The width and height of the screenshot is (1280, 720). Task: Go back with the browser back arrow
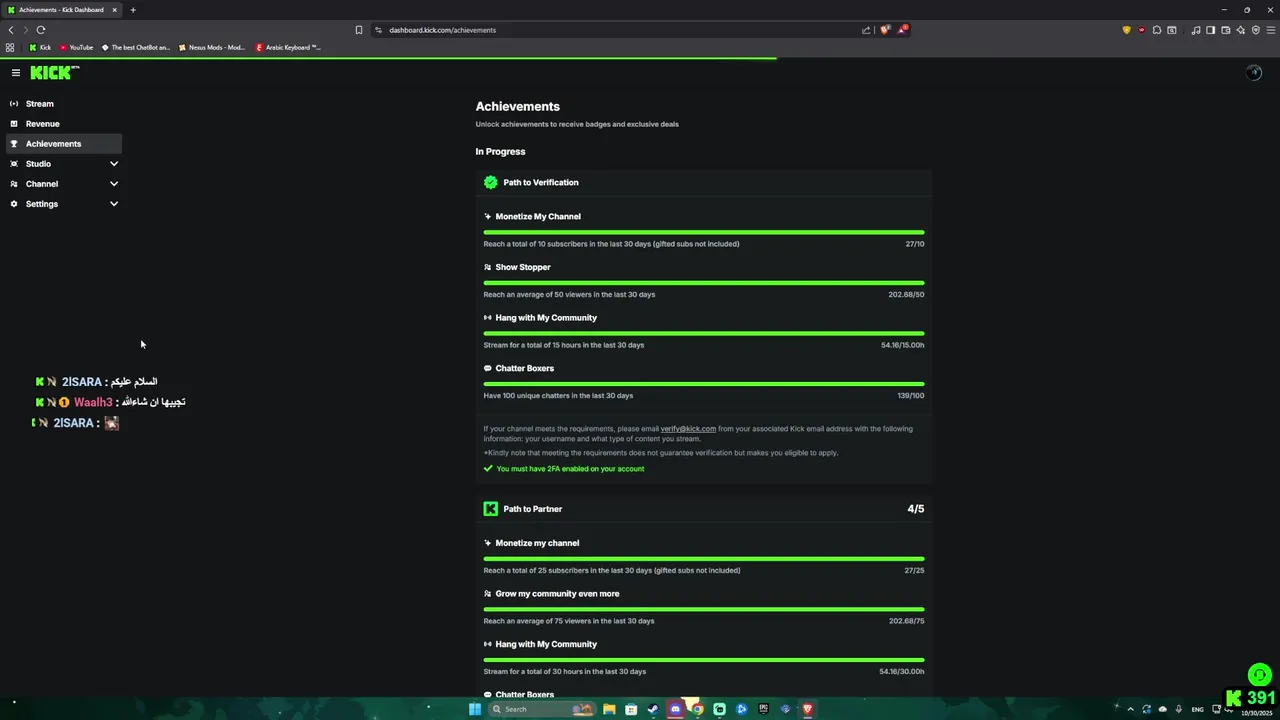tap(11, 30)
